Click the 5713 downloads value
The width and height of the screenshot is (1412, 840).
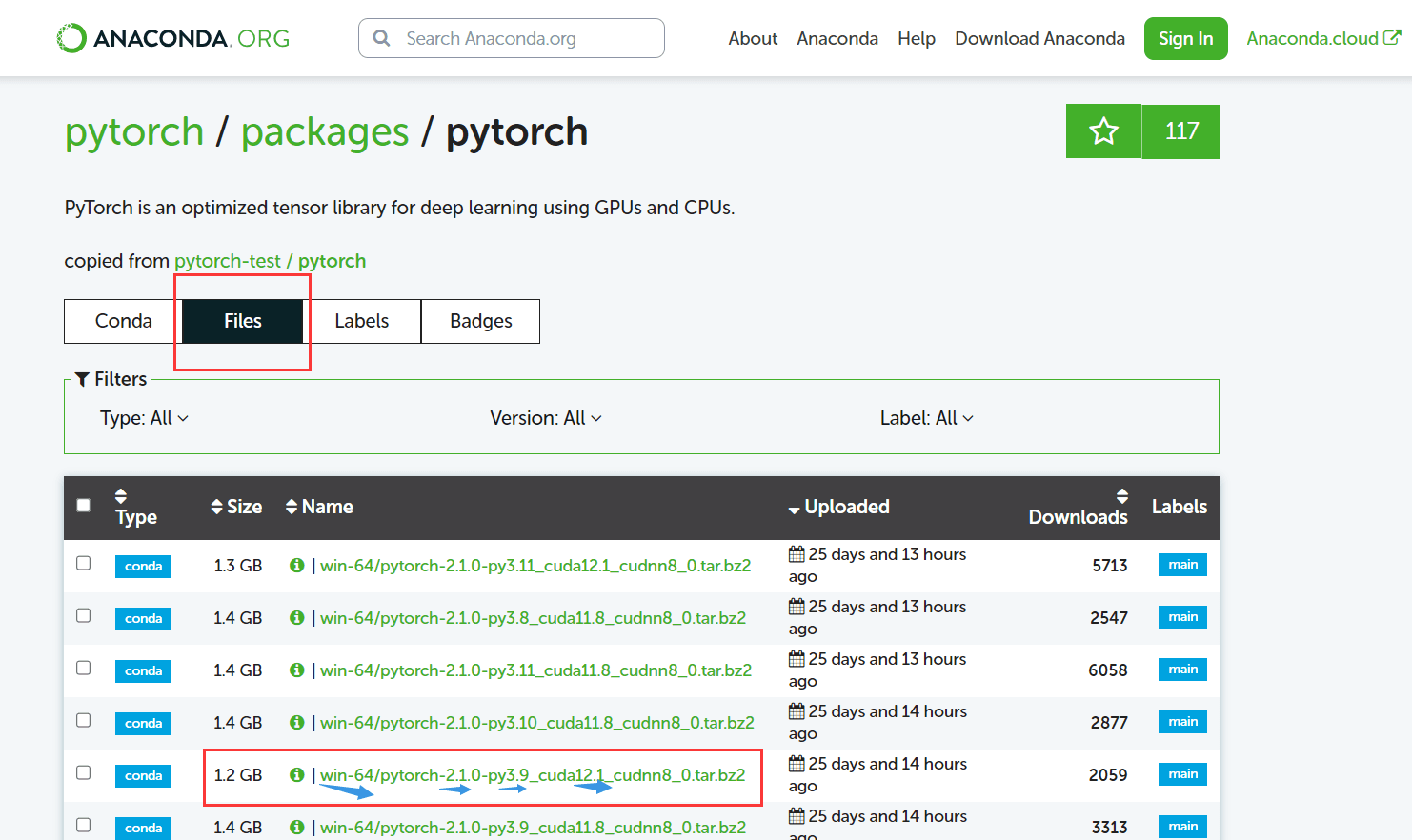click(x=1109, y=566)
